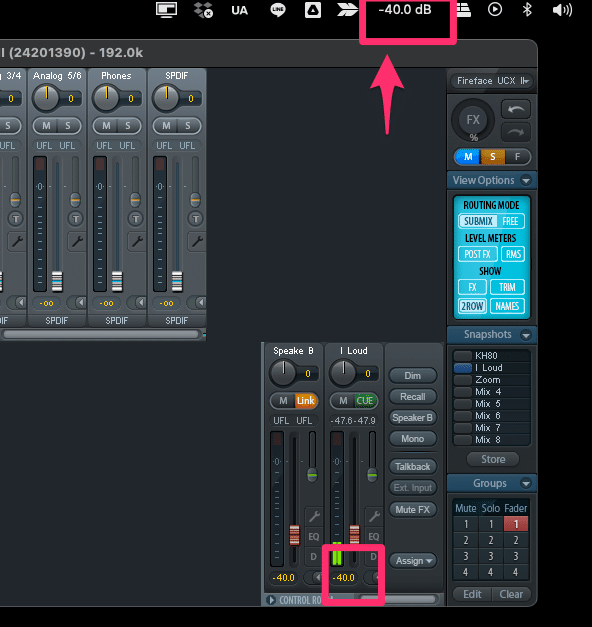592x627 pixels.
Task: Open settings wrench on Analog 5/6 channel
Action: click(x=76, y=241)
